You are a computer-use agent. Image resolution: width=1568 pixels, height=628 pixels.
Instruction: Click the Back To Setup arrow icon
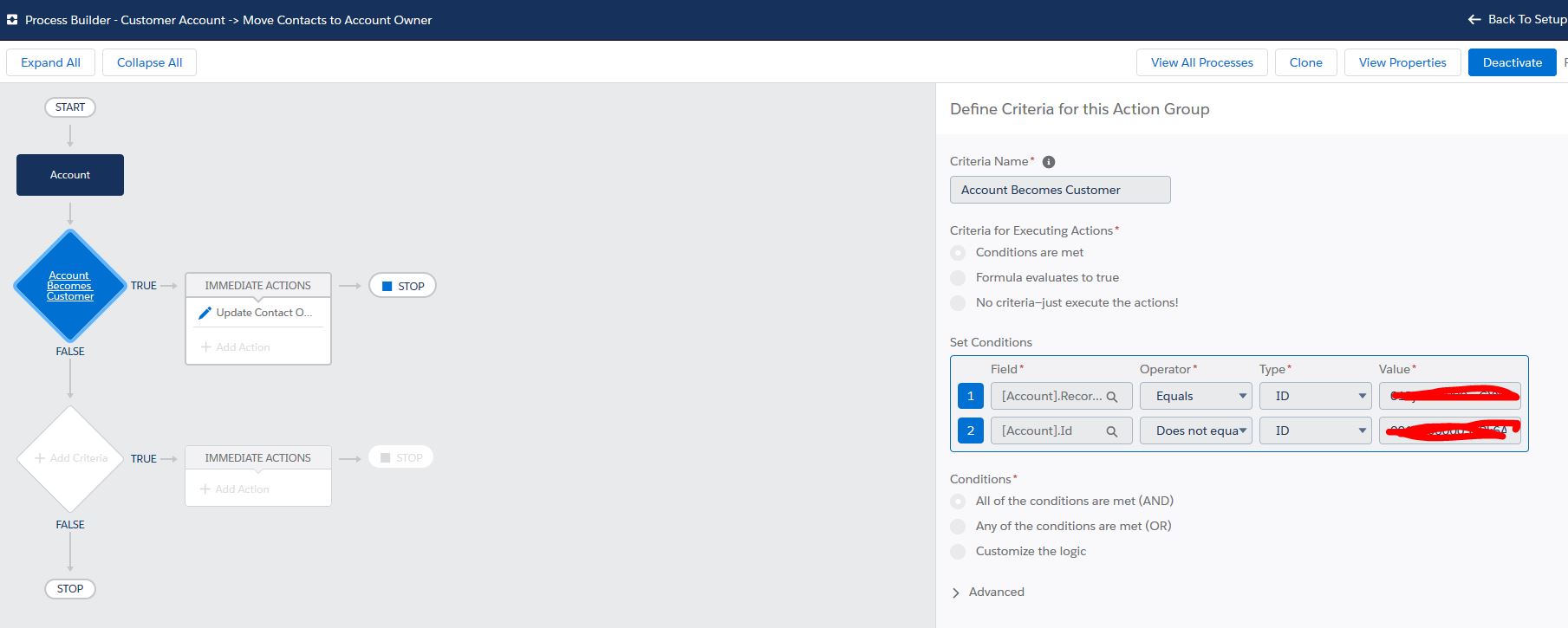click(1474, 19)
